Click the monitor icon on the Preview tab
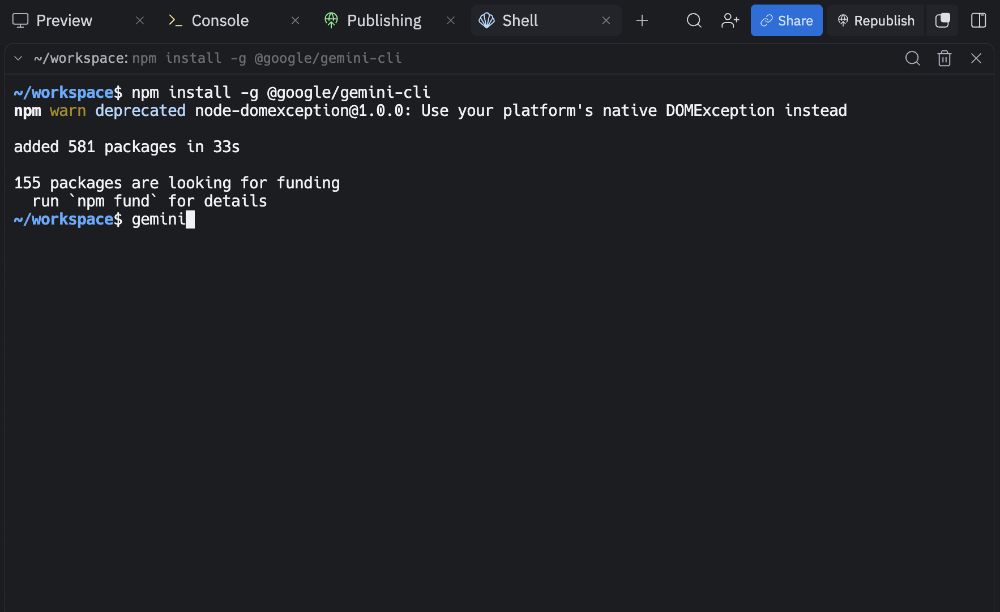 pos(19,20)
